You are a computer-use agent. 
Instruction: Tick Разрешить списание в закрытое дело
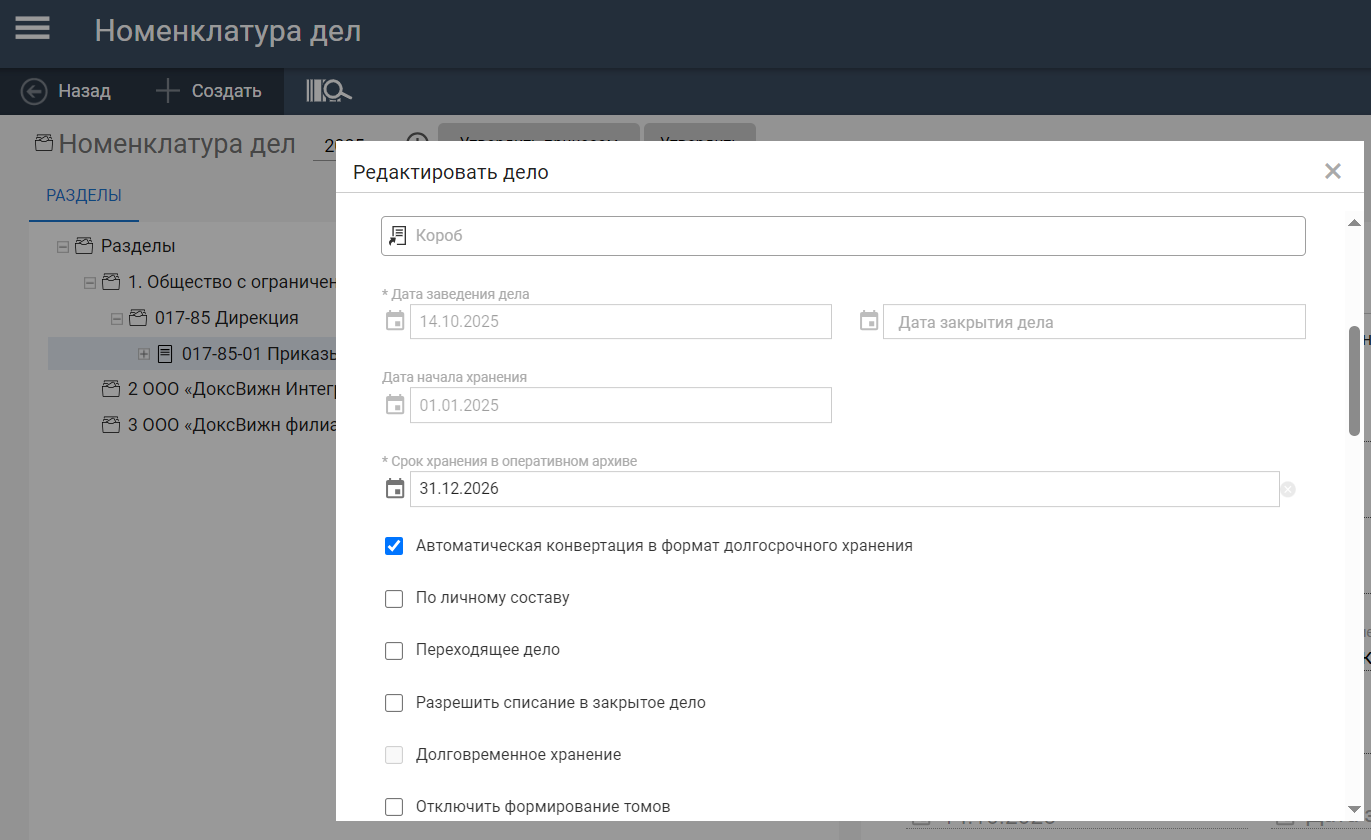tap(394, 703)
